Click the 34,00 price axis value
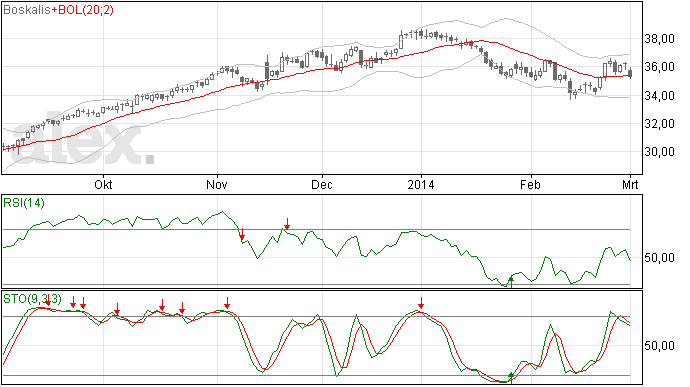Image resolution: width=690 pixels, height=387 pixels. [x=659, y=96]
